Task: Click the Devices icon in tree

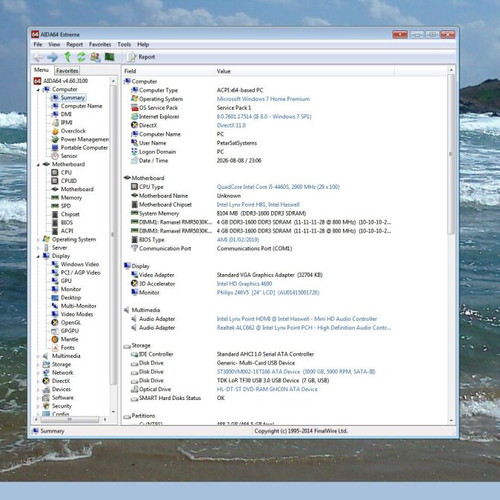Action: point(46,389)
